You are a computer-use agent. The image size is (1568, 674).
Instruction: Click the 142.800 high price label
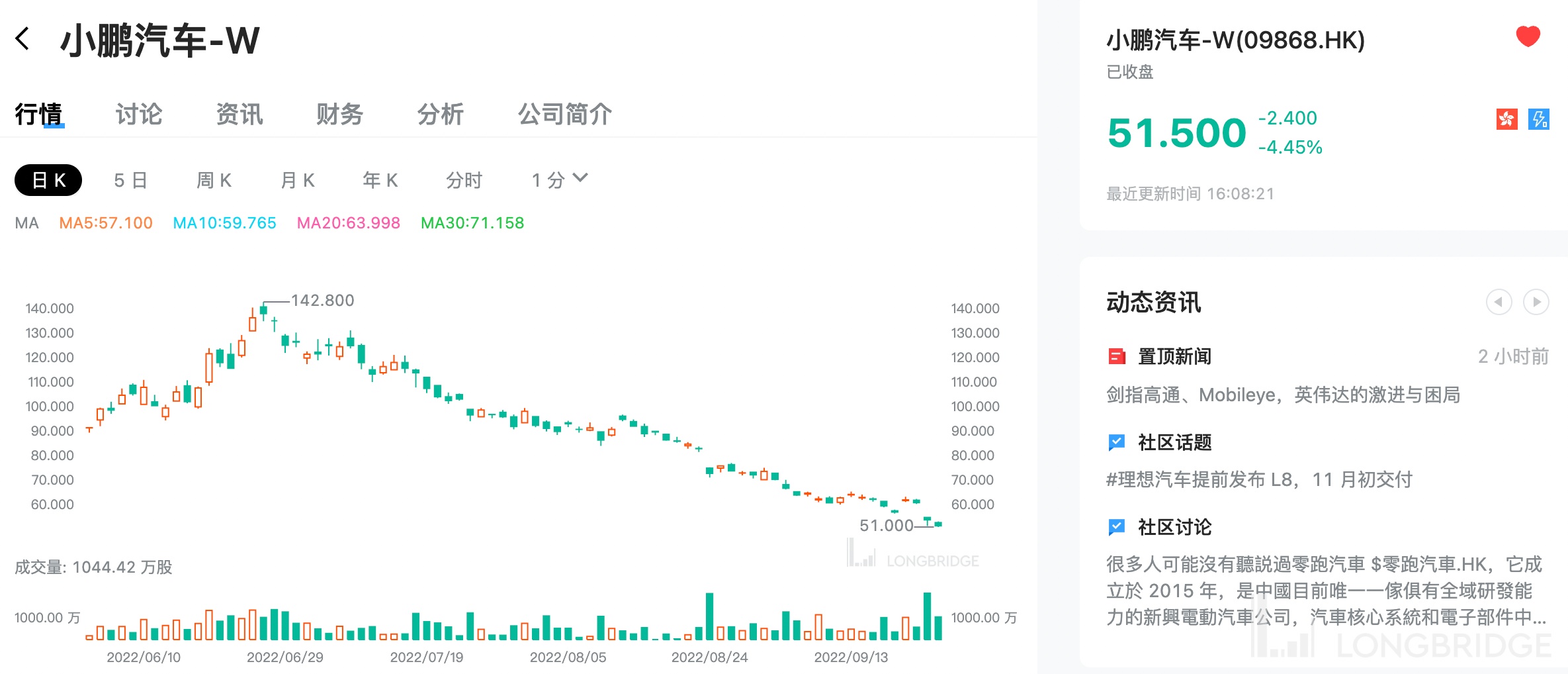click(323, 301)
